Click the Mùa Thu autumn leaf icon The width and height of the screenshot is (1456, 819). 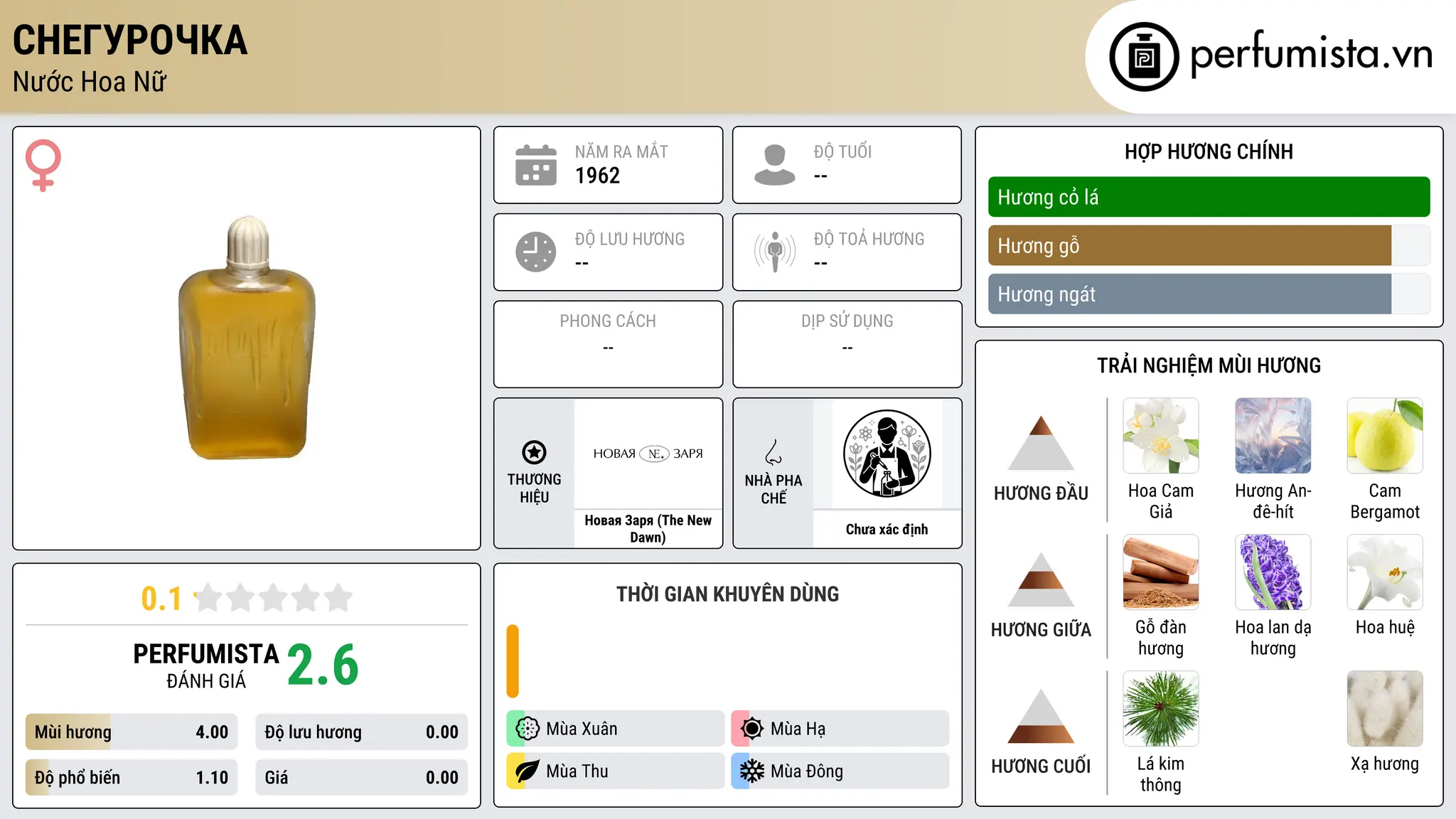[x=528, y=771]
